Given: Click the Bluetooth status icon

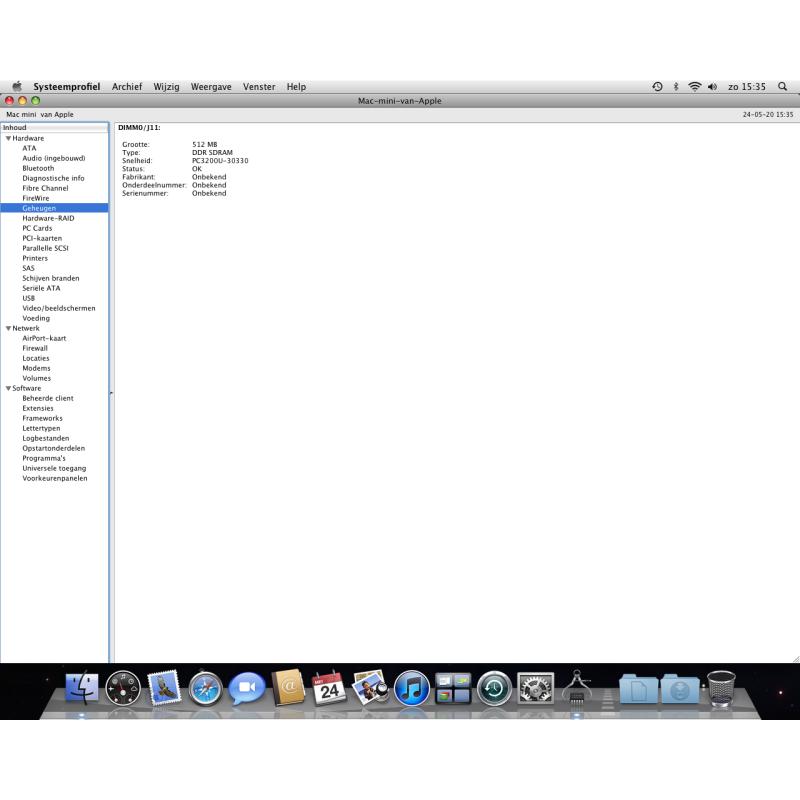Looking at the screenshot, I should click(676, 87).
